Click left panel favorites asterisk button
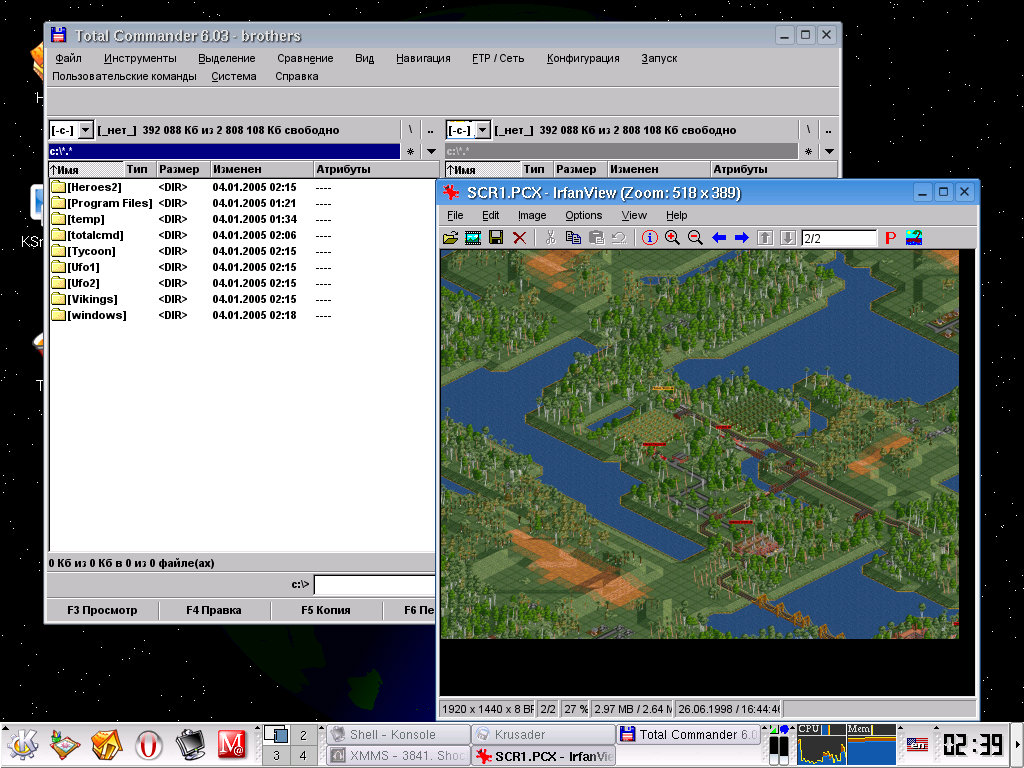 pyautogui.click(x=410, y=151)
